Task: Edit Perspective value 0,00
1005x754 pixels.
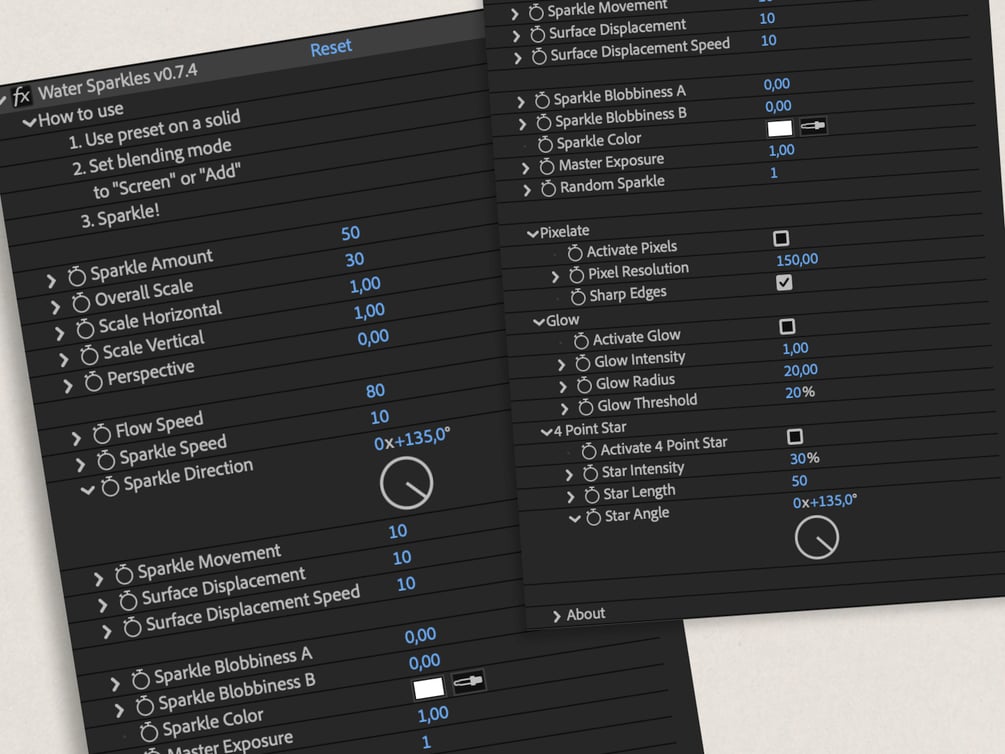Action: coord(373,337)
